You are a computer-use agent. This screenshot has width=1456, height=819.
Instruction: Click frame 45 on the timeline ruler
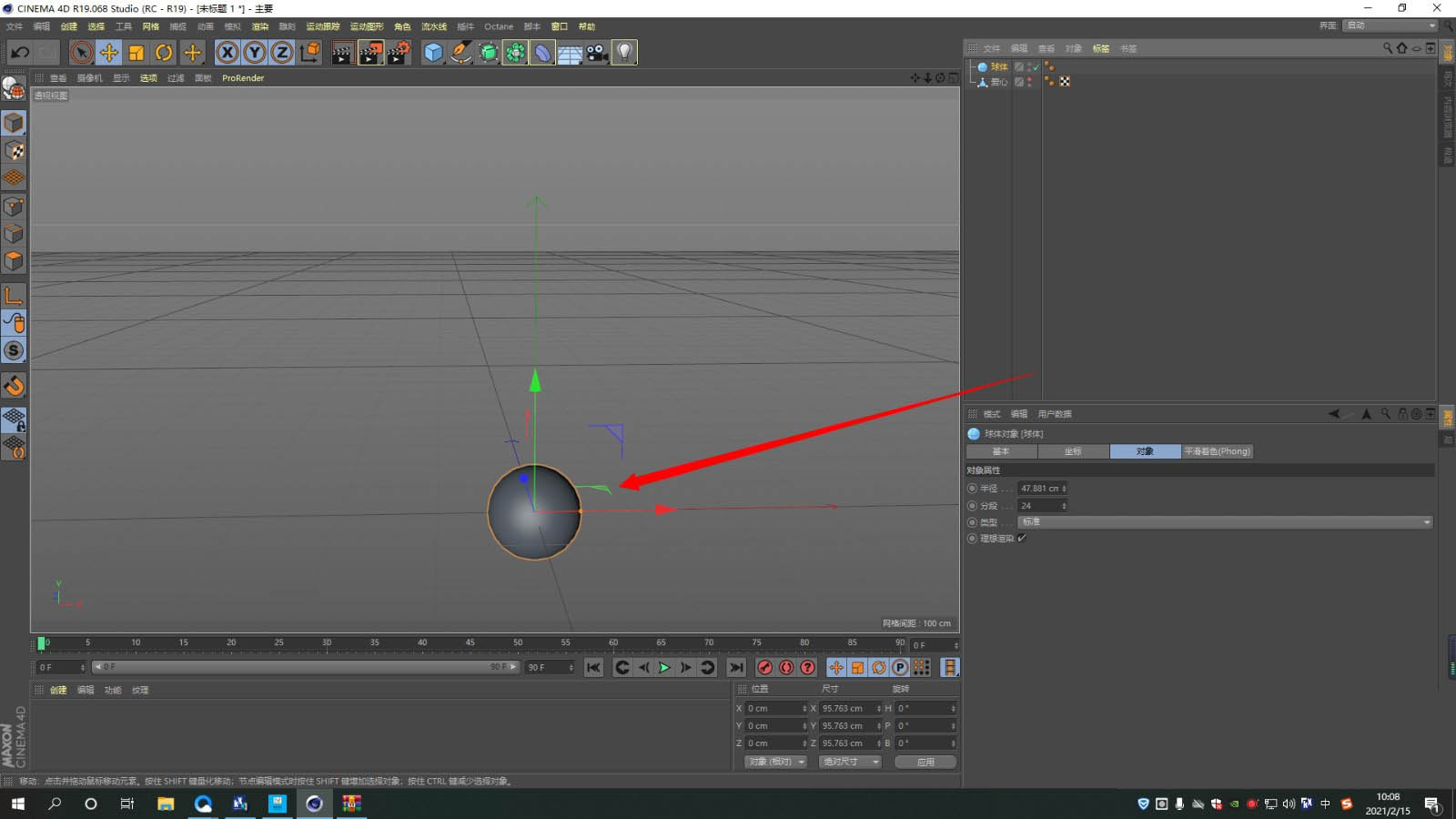coord(470,643)
